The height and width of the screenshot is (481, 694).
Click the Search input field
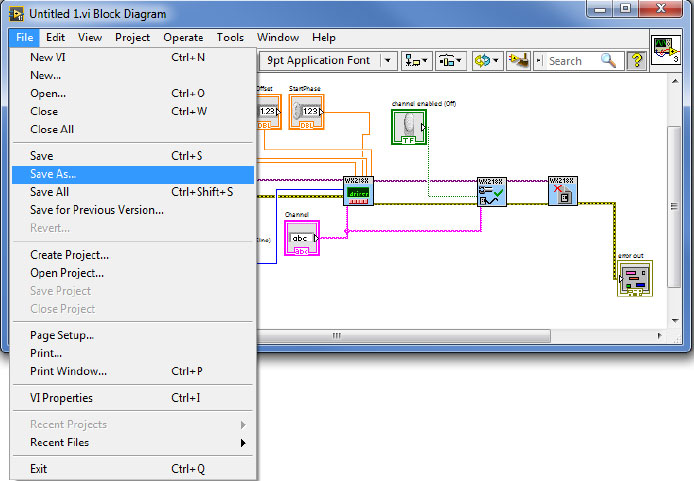point(574,61)
